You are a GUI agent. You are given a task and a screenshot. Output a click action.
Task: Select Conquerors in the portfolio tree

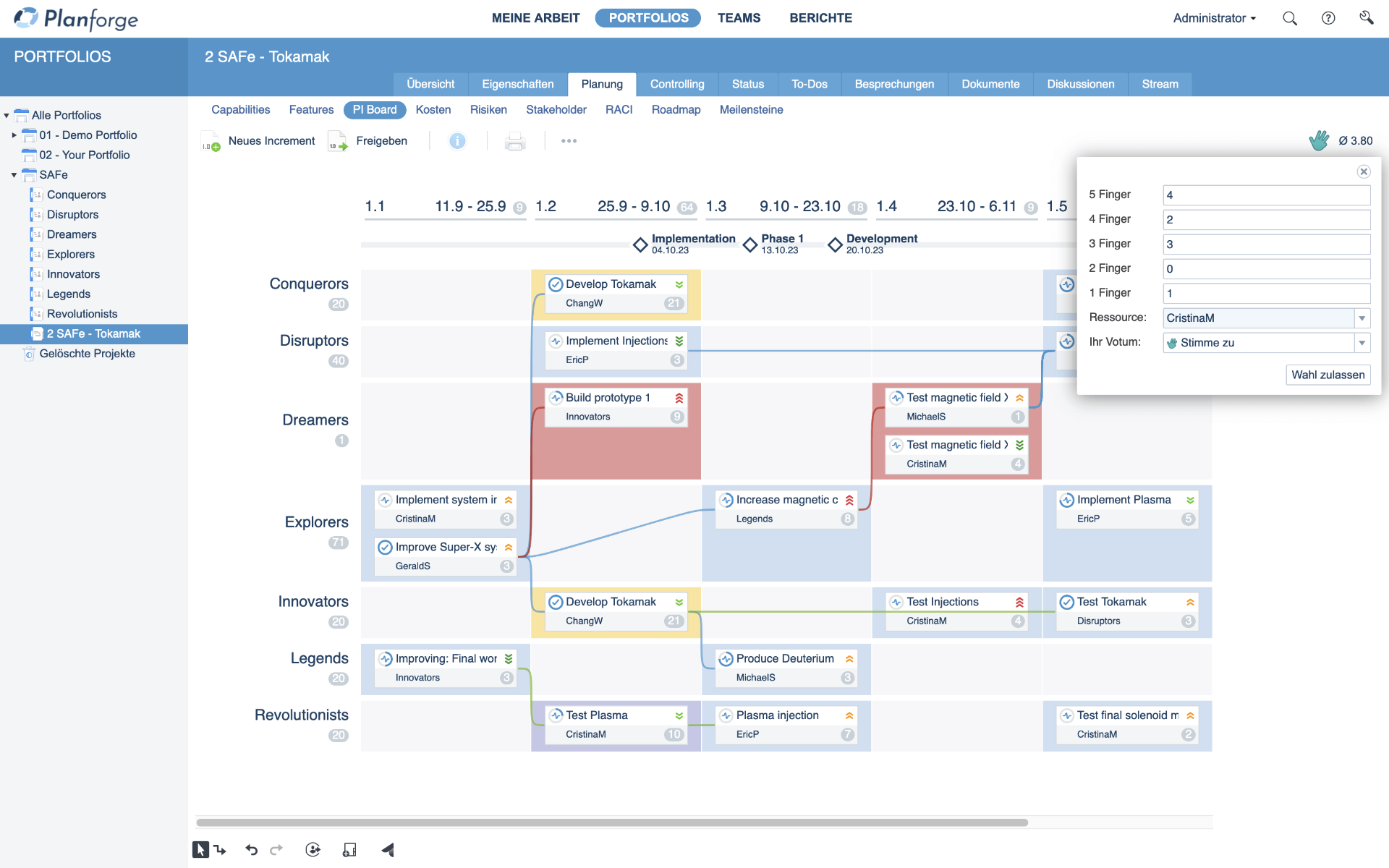76,195
